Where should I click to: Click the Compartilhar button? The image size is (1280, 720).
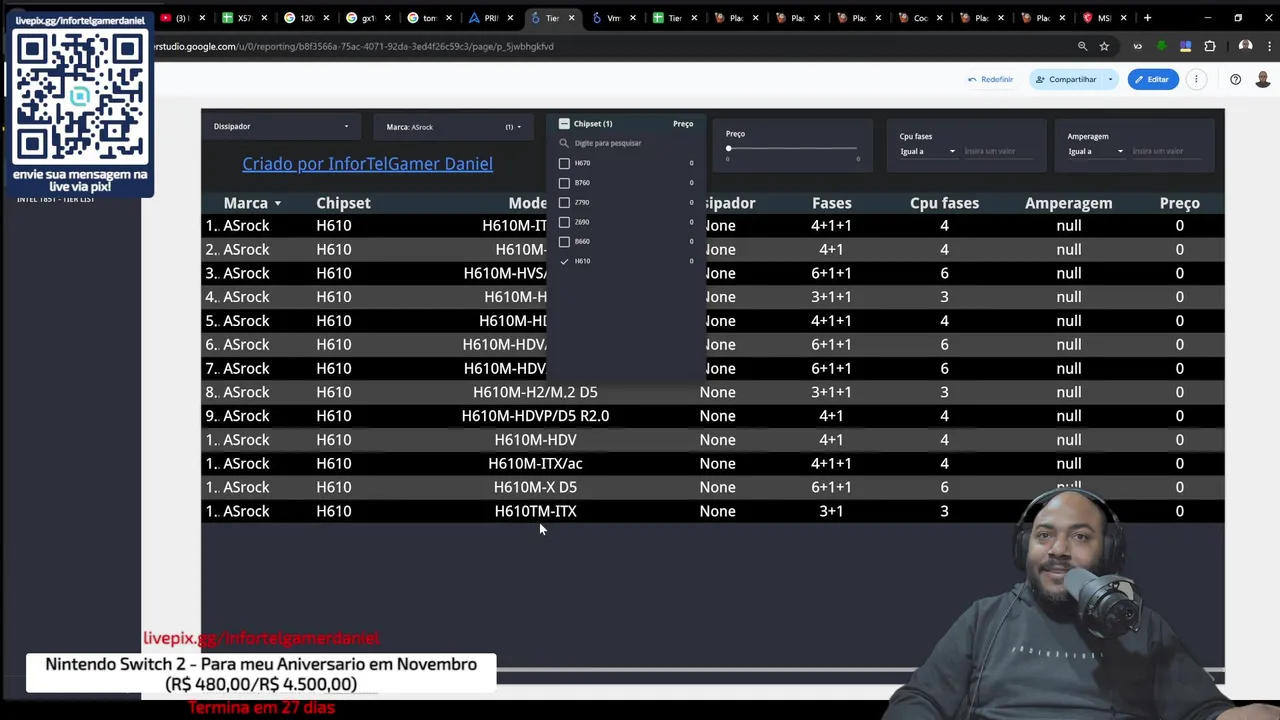pos(1066,79)
